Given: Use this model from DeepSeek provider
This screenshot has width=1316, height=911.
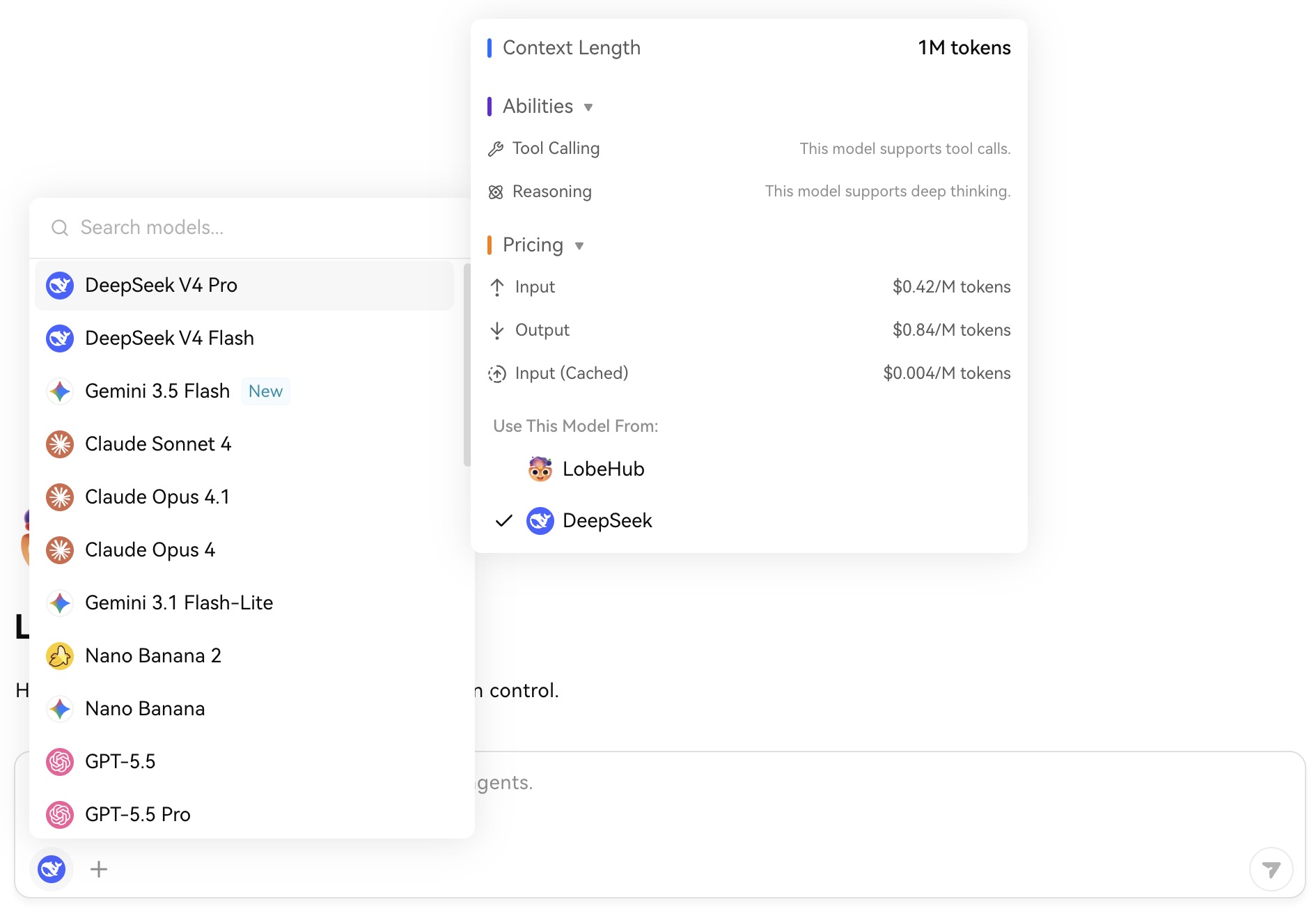Looking at the screenshot, I should [x=749, y=521].
